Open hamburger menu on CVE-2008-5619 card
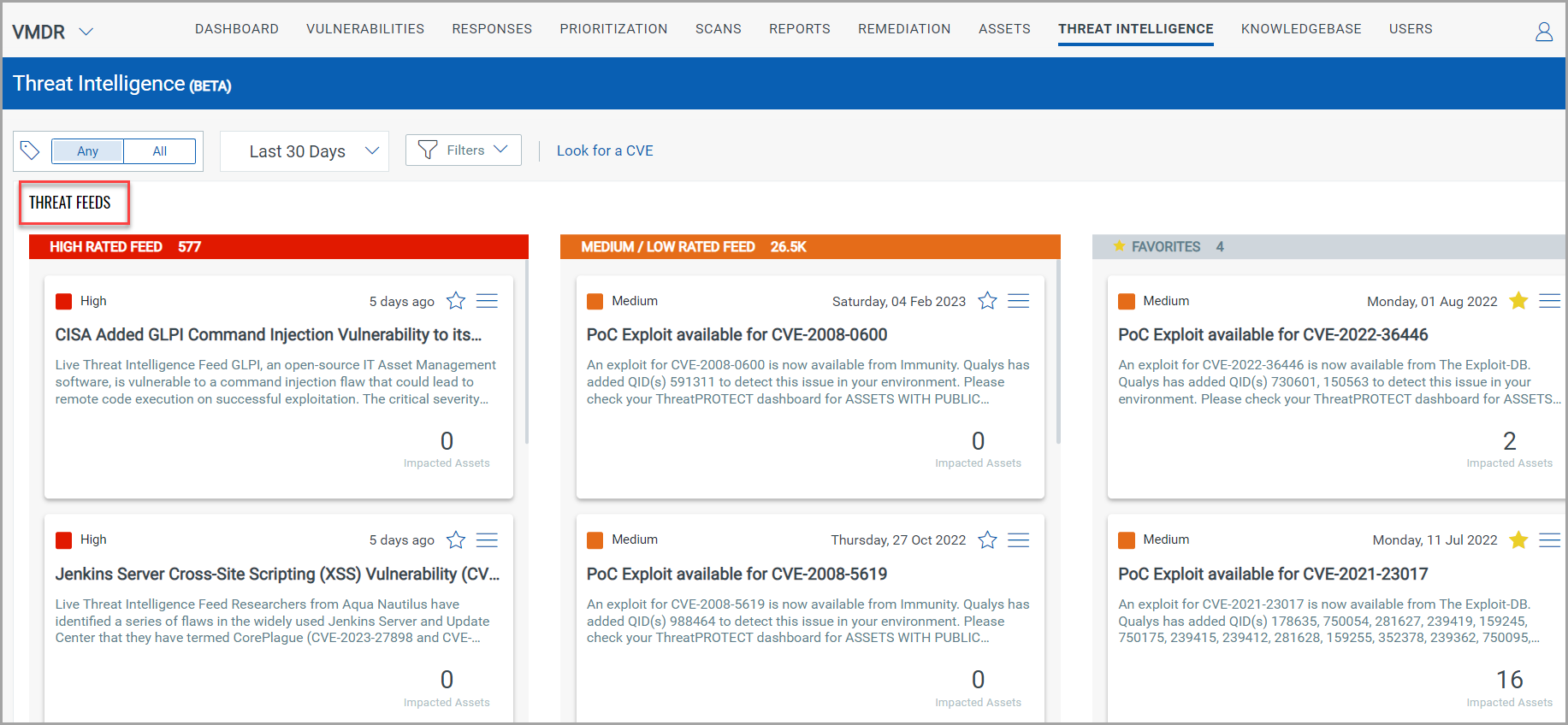 (1018, 540)
